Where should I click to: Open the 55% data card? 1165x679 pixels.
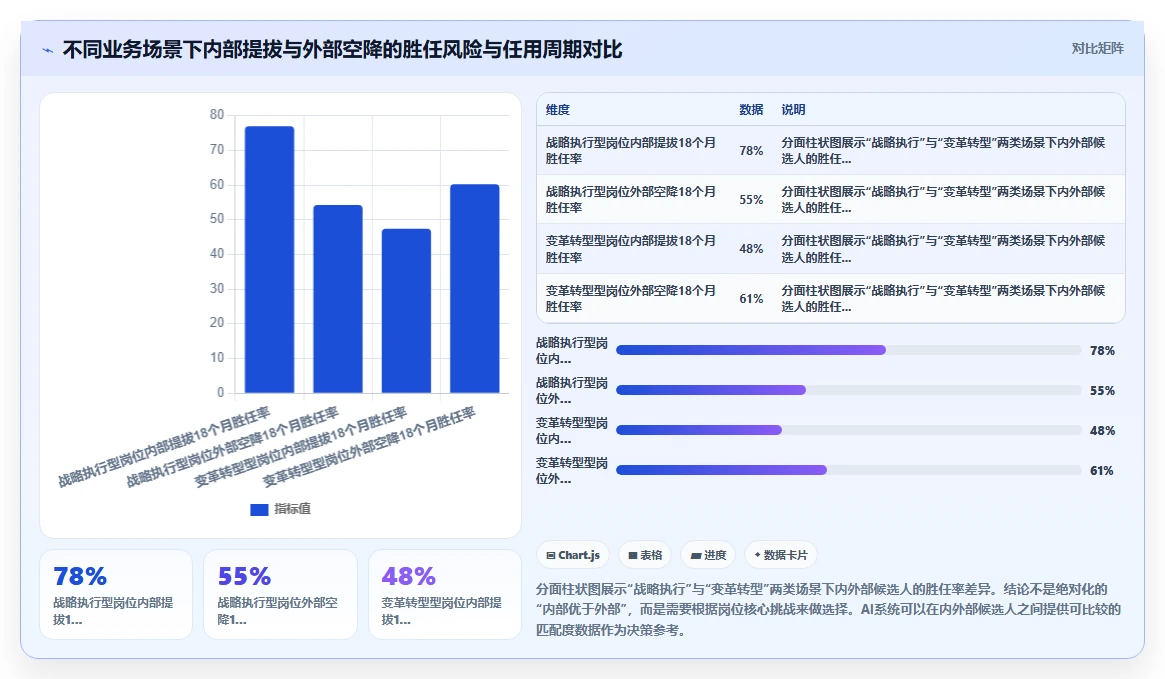tap(280, 594)
